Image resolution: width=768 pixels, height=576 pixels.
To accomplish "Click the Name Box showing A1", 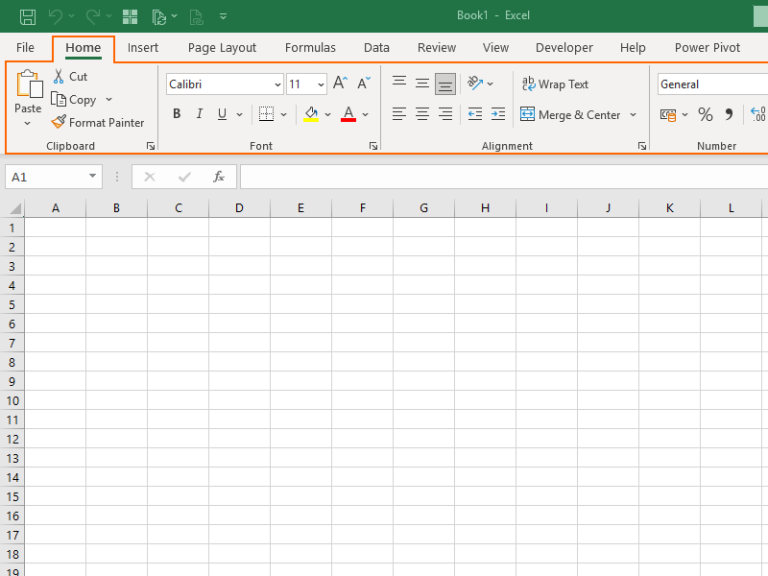I will click(53, 177).
